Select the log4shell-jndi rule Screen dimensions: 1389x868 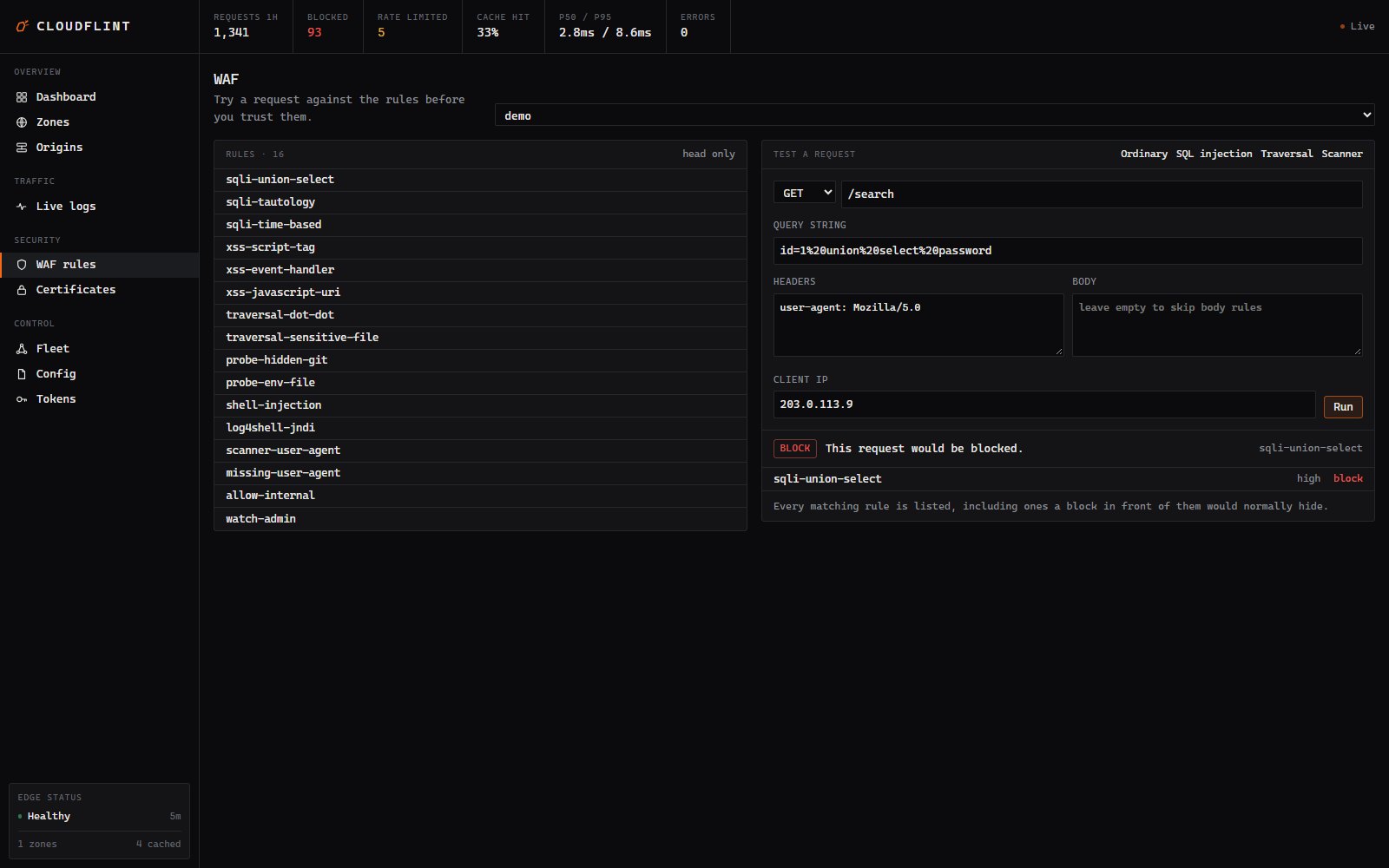coord(480,428)
